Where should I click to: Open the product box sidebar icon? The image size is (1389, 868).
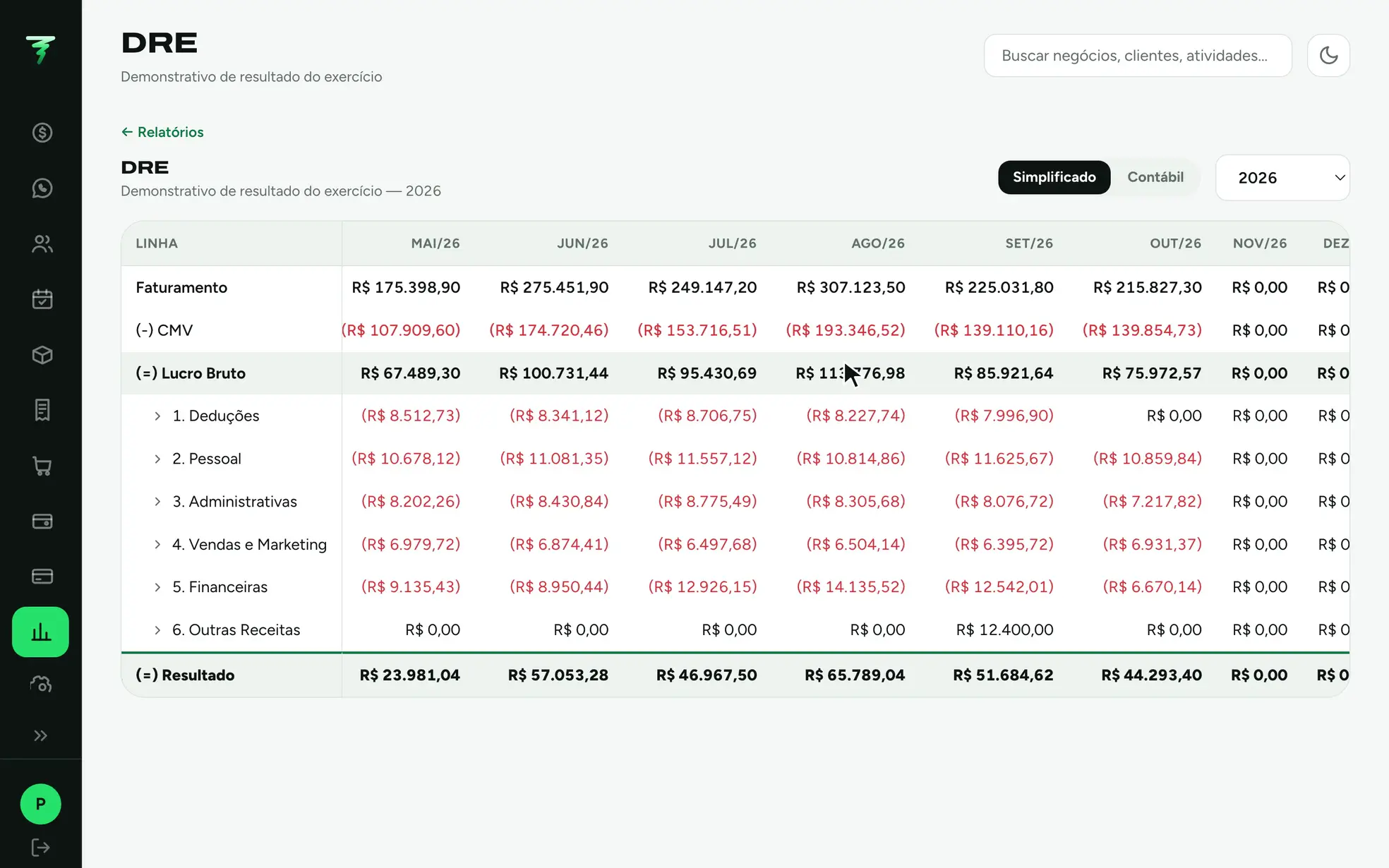click(x=42, y=355)
